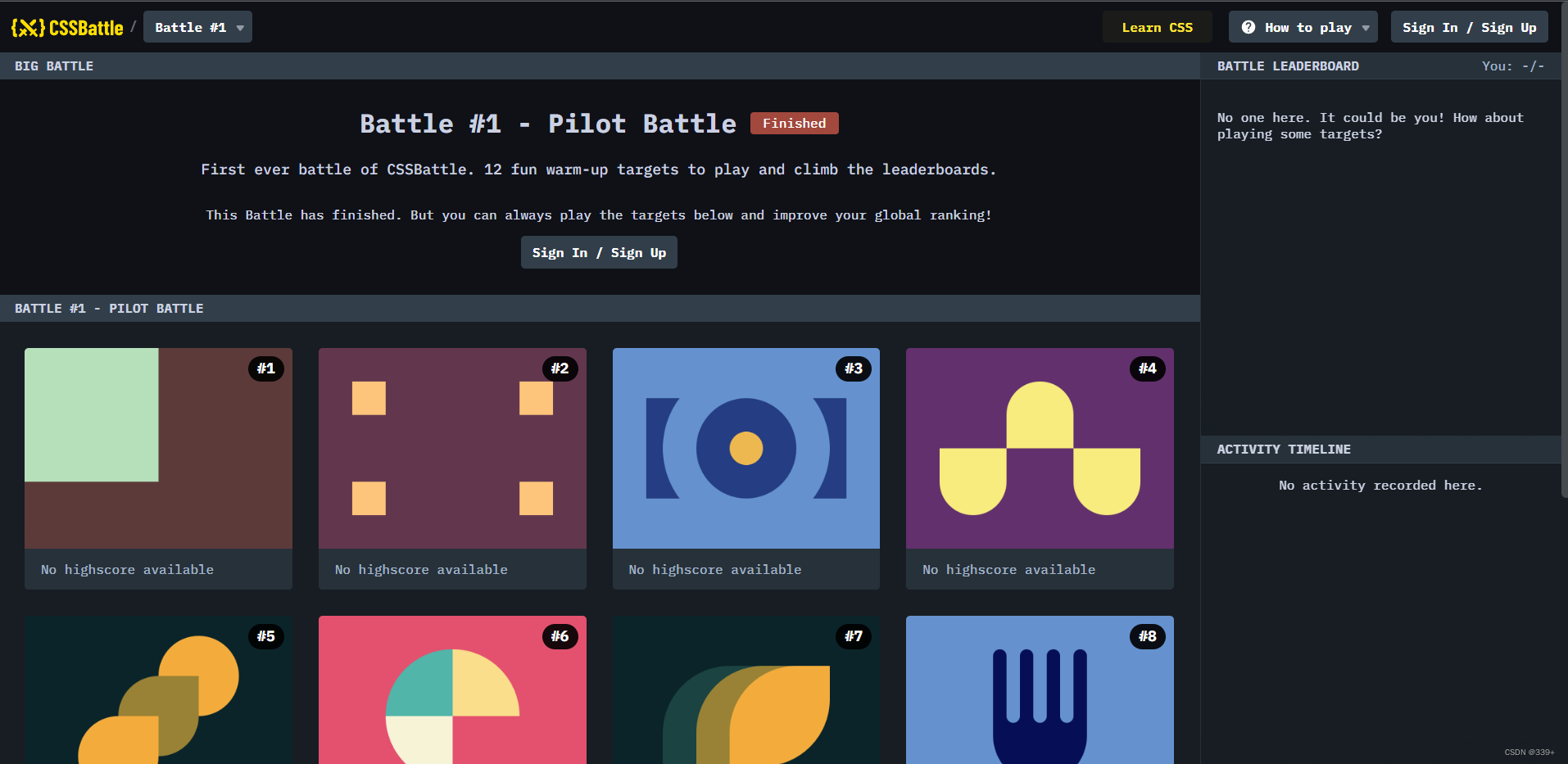Screen dimensions: 1568x764
Task: Click No highscore available under target #3
Action: (x=714, y=569)
